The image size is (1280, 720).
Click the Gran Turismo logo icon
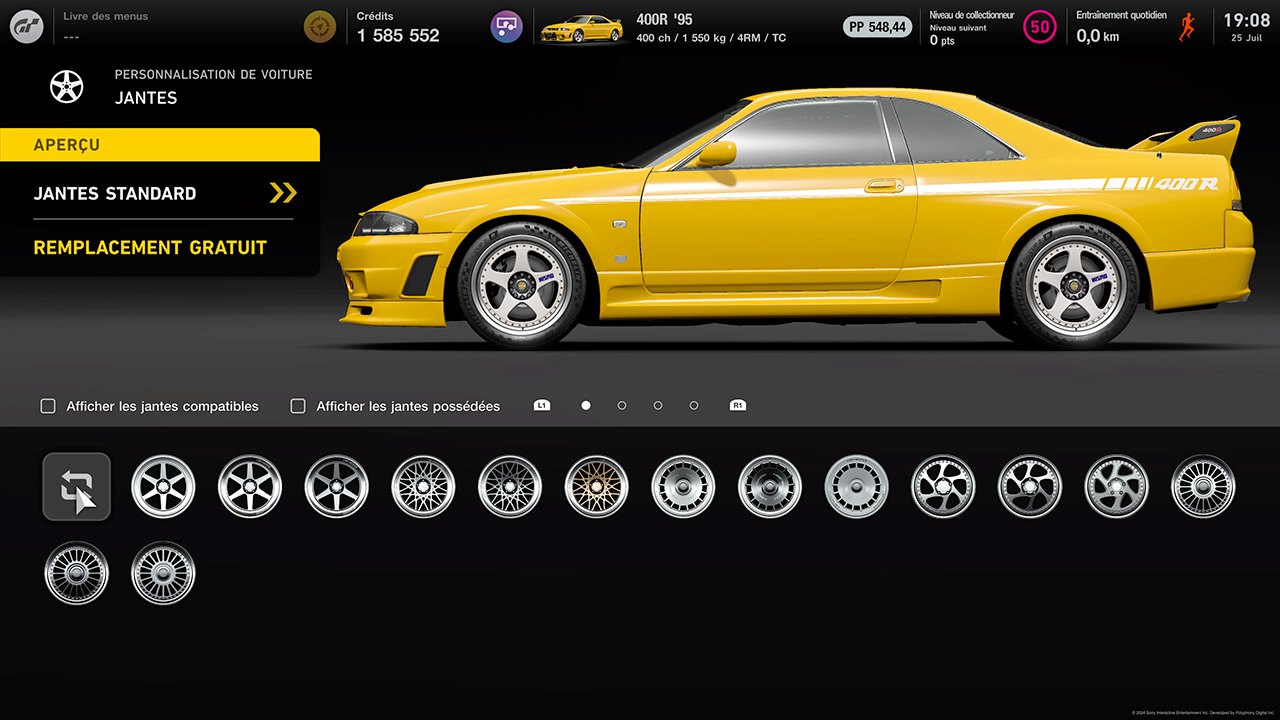click(27, 27)
